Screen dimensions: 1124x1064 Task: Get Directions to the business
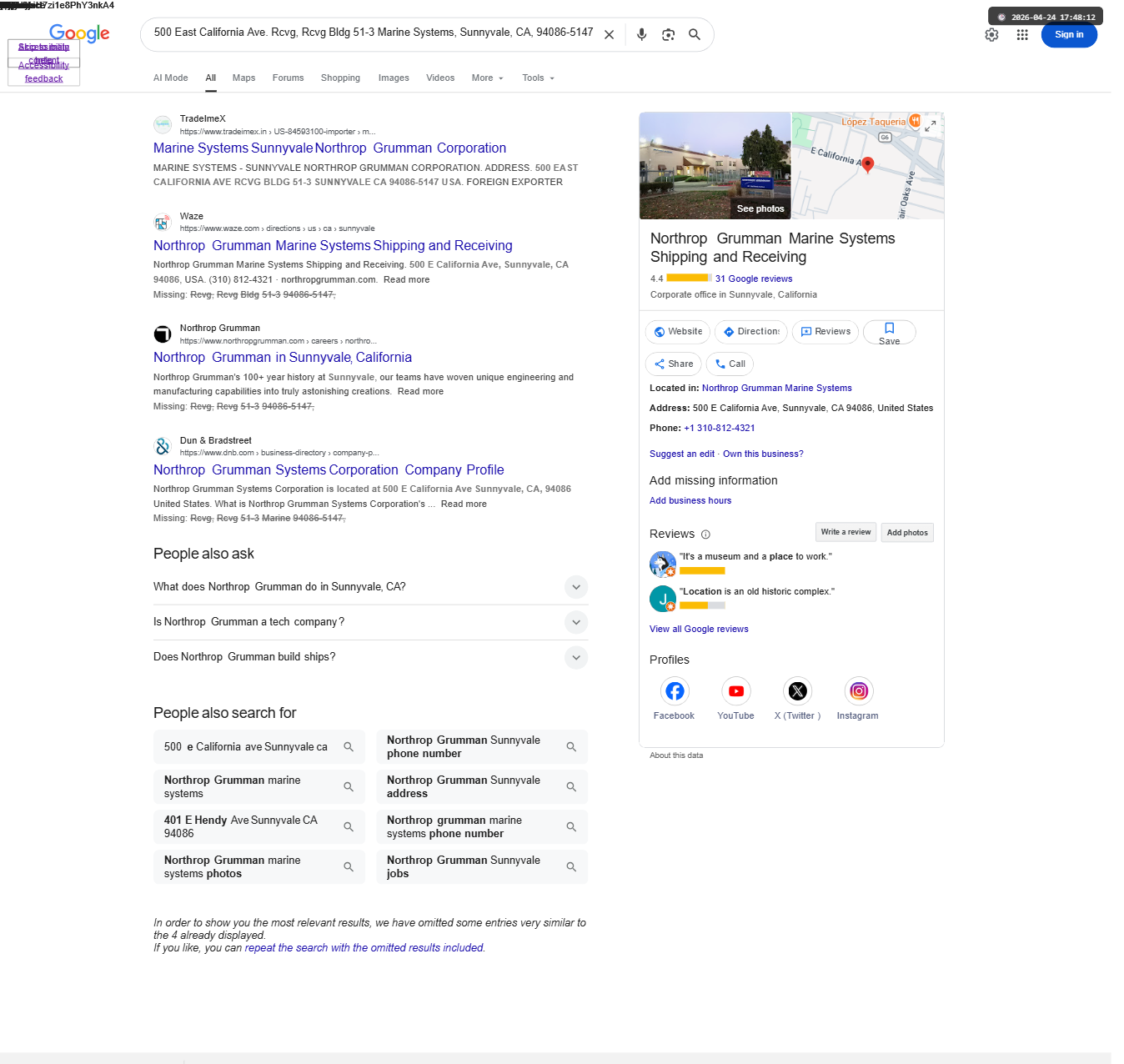coord(751,332)
